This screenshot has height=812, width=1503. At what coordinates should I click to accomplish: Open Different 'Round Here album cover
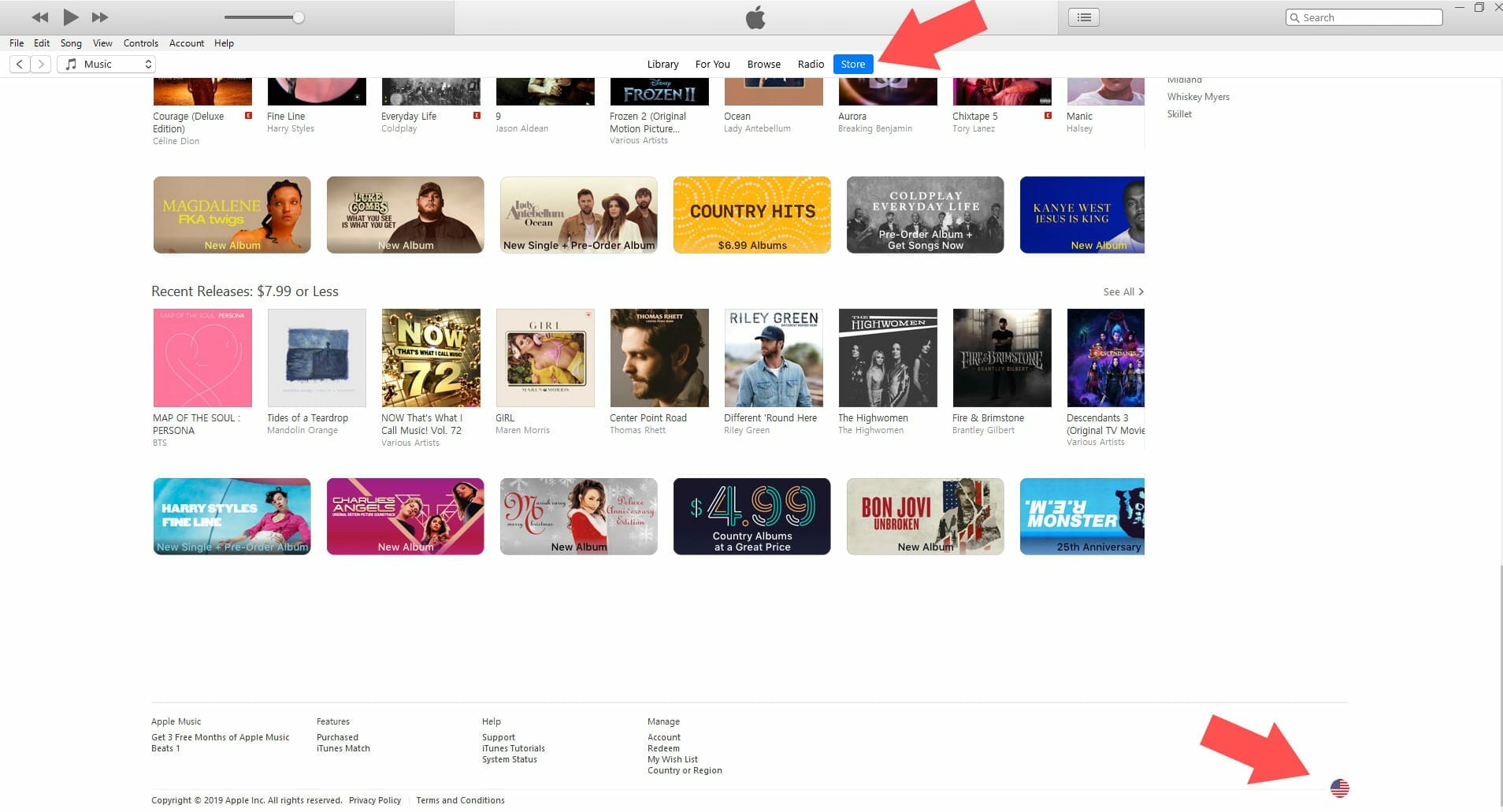point(774,358)
